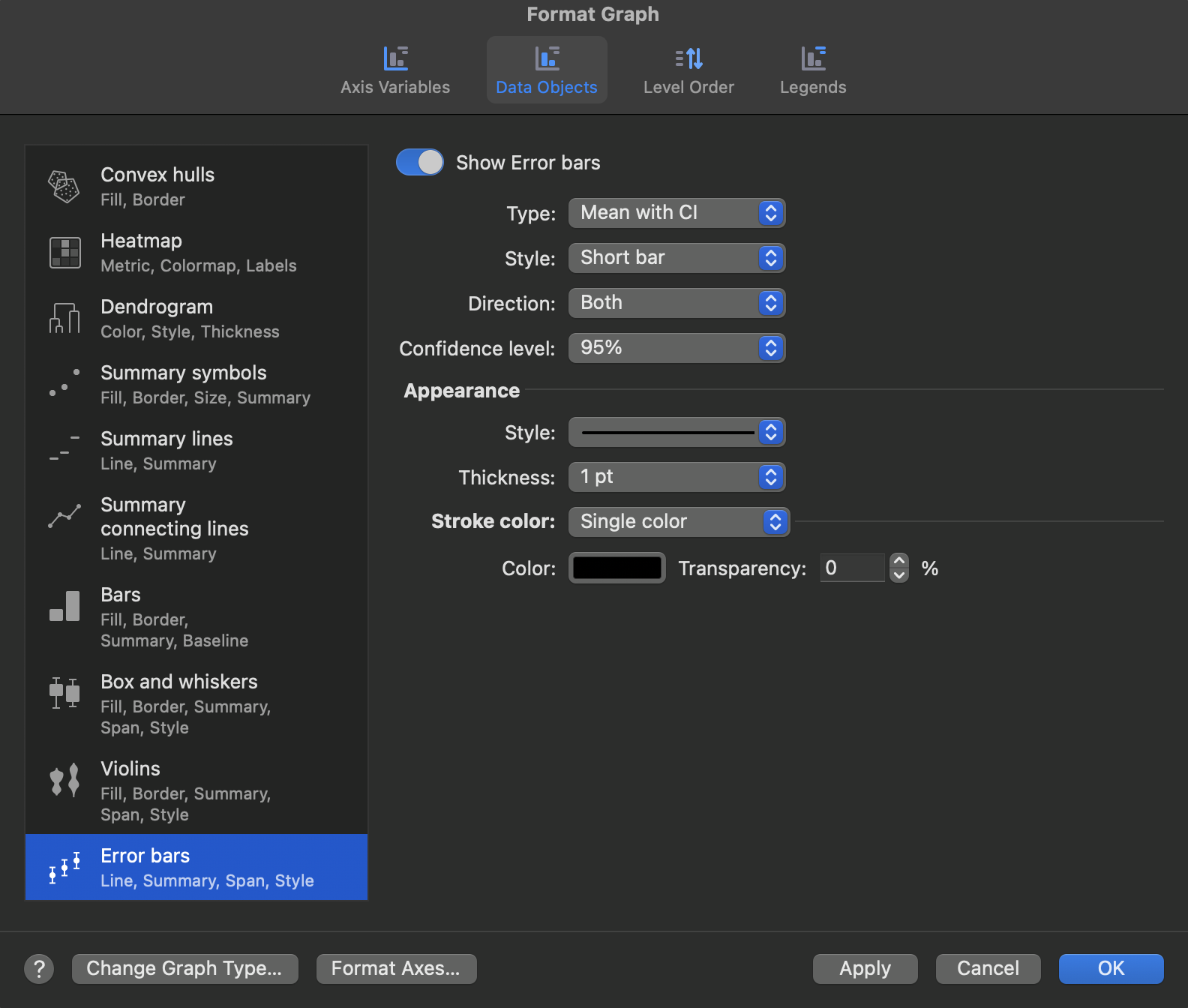
Task: Select the Summary symbols dots icon
Action: (64, 383)
